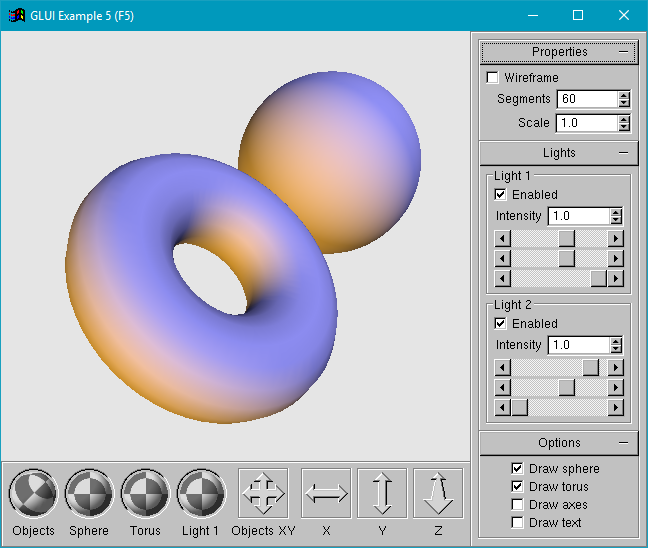This screenshot has width=648, height=548.
Task: Maximize the GLUI Example 5 window
Action: pyautogui.click(x=578, y=16)
